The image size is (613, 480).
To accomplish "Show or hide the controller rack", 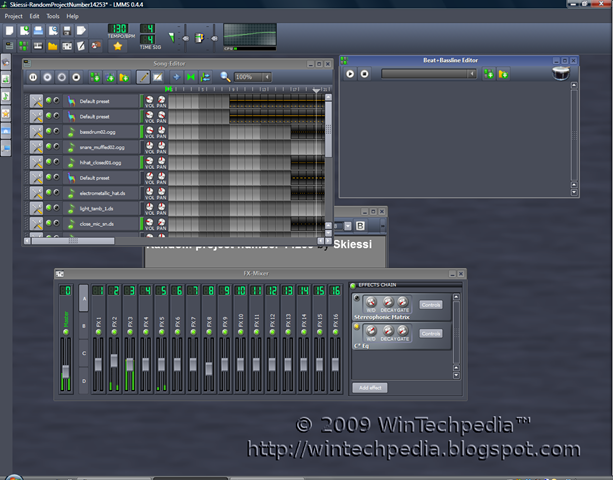I will [x=95, y=46].
